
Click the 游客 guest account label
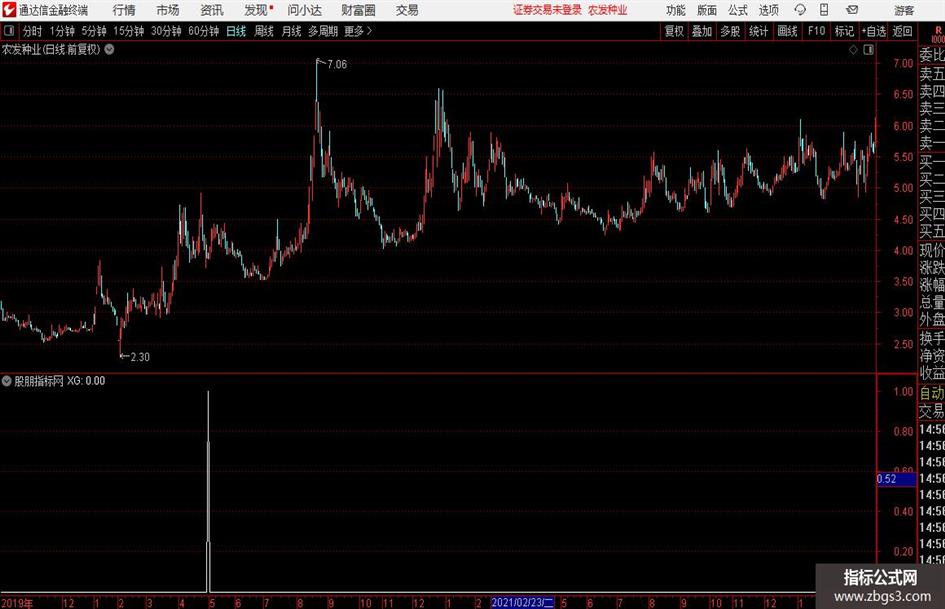(x=904, y=10)
